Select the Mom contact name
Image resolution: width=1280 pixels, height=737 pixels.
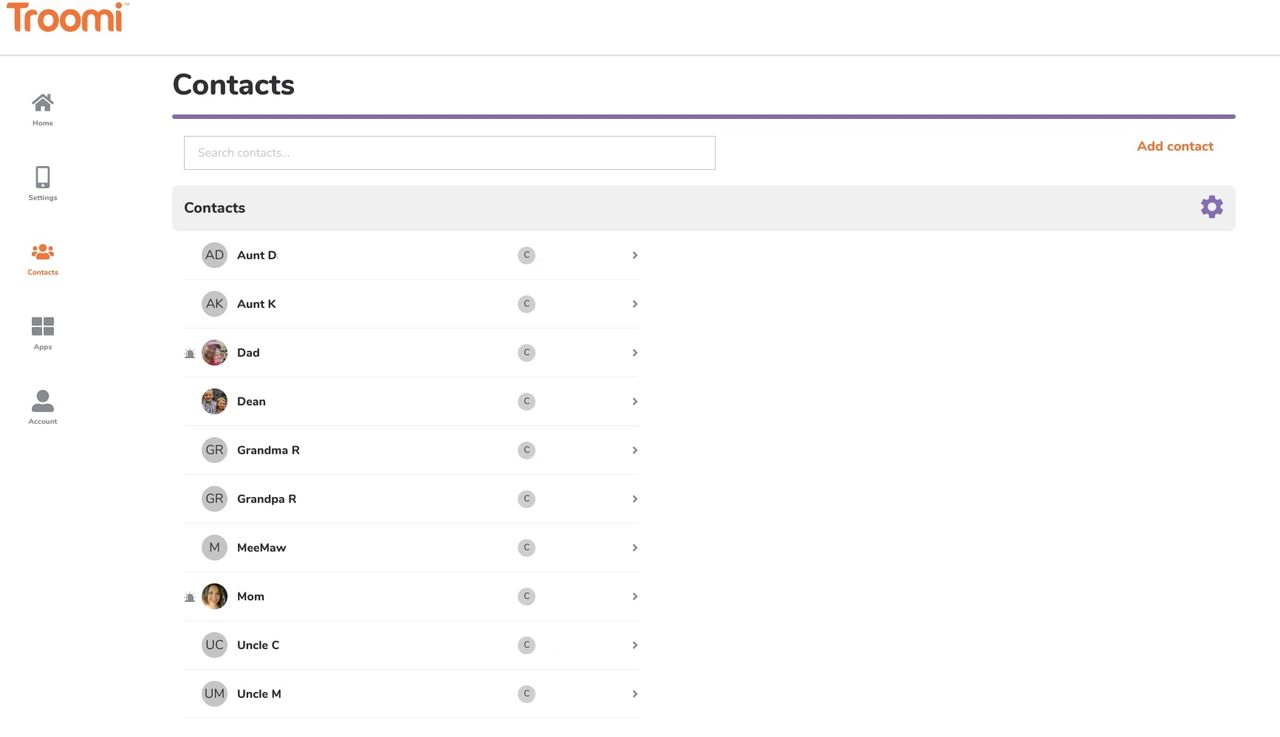point(250,596)
